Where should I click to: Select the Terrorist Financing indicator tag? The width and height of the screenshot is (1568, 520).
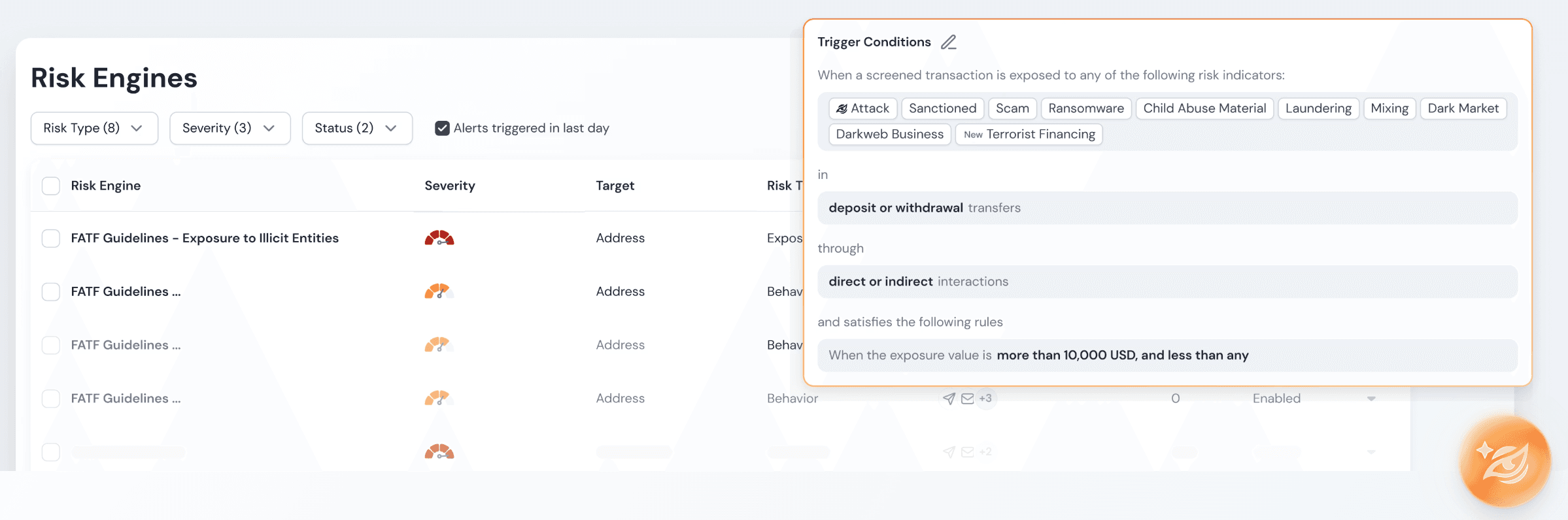pos(1029,135)
